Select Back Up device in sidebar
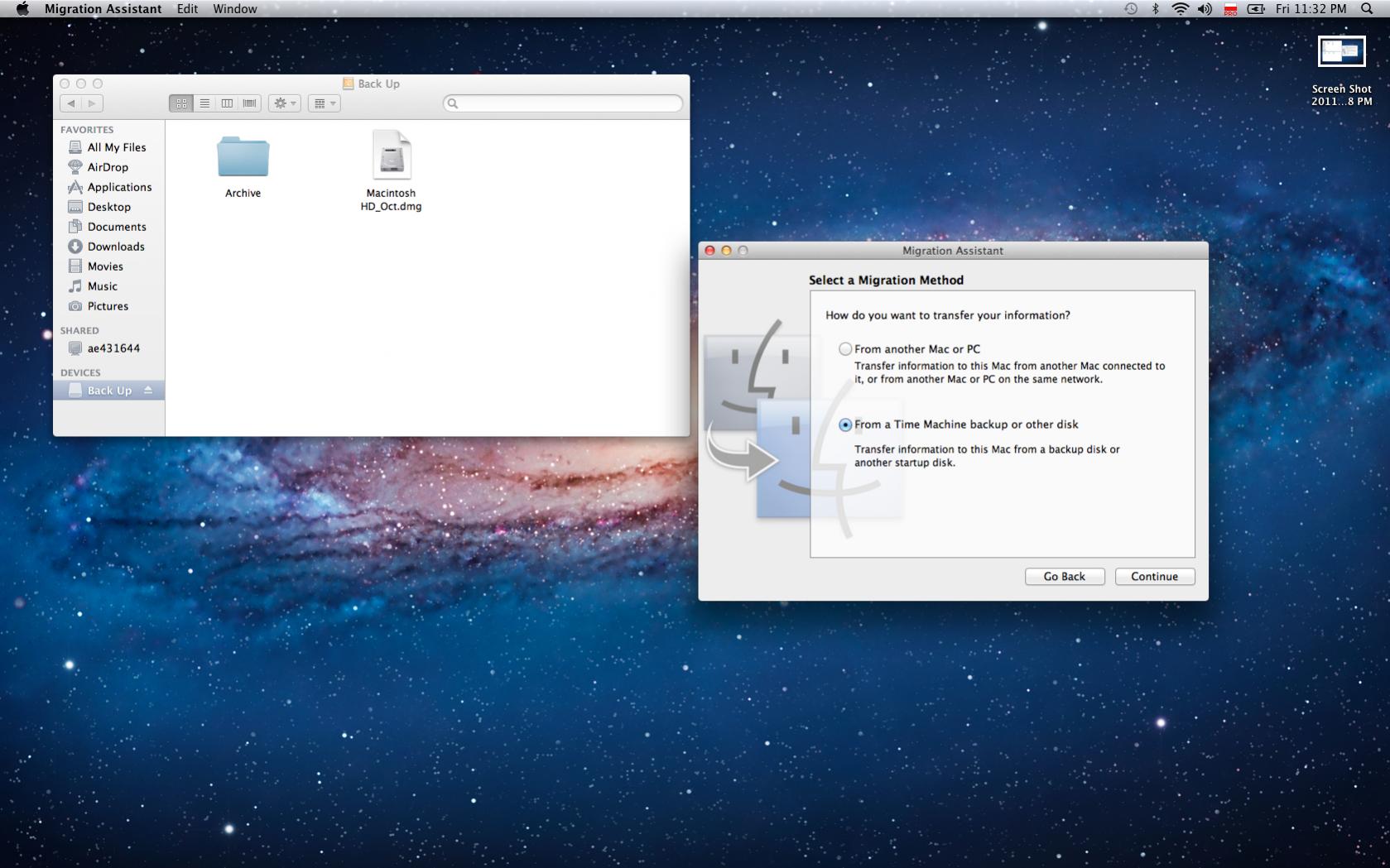This screenshot has height=868, width=1390. pos(108,391)
